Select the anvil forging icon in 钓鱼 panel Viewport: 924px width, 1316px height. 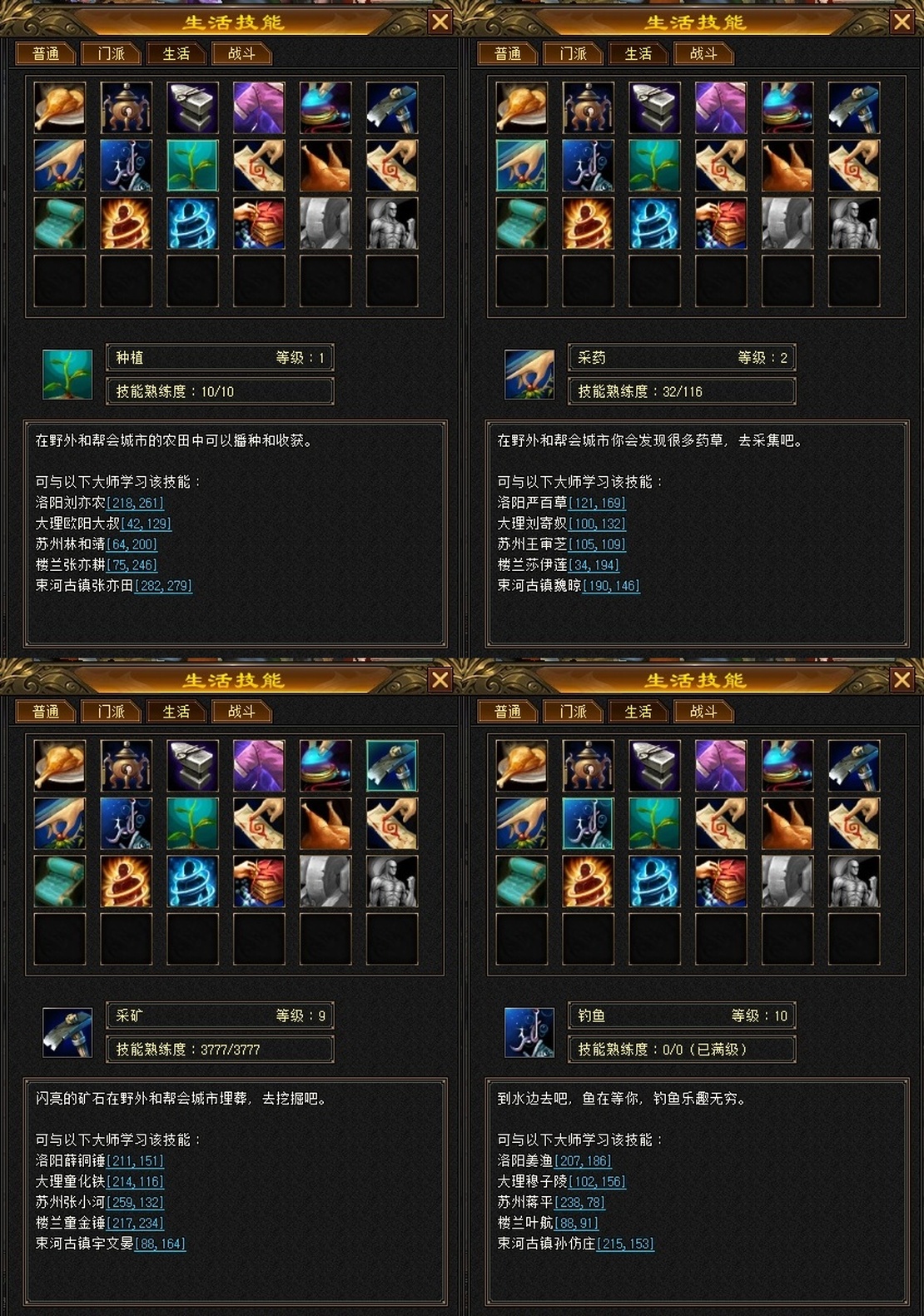654,765
